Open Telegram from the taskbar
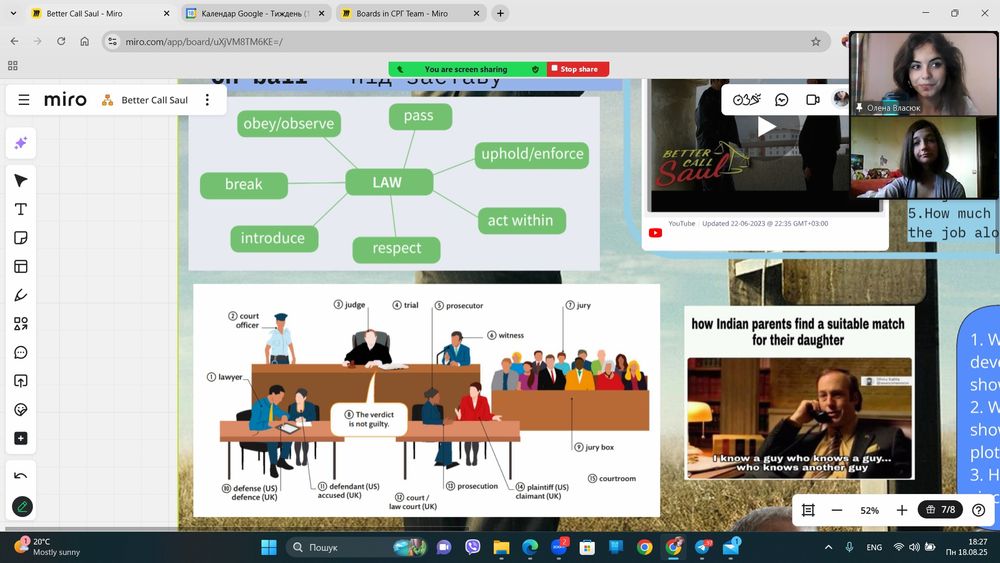This screenshot has height=563, width=1000. coord(703,547)
